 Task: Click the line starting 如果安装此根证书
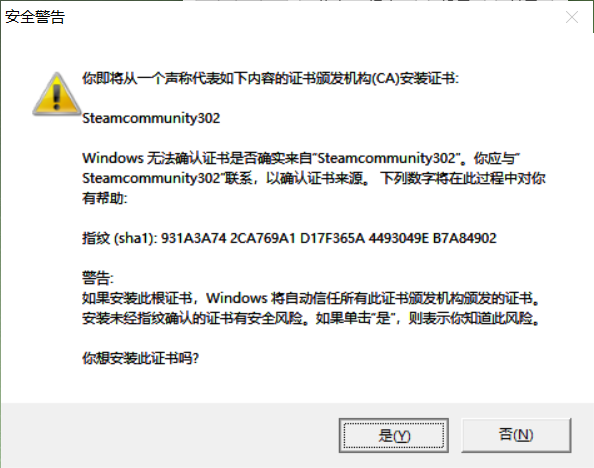[x=311, y=298]
